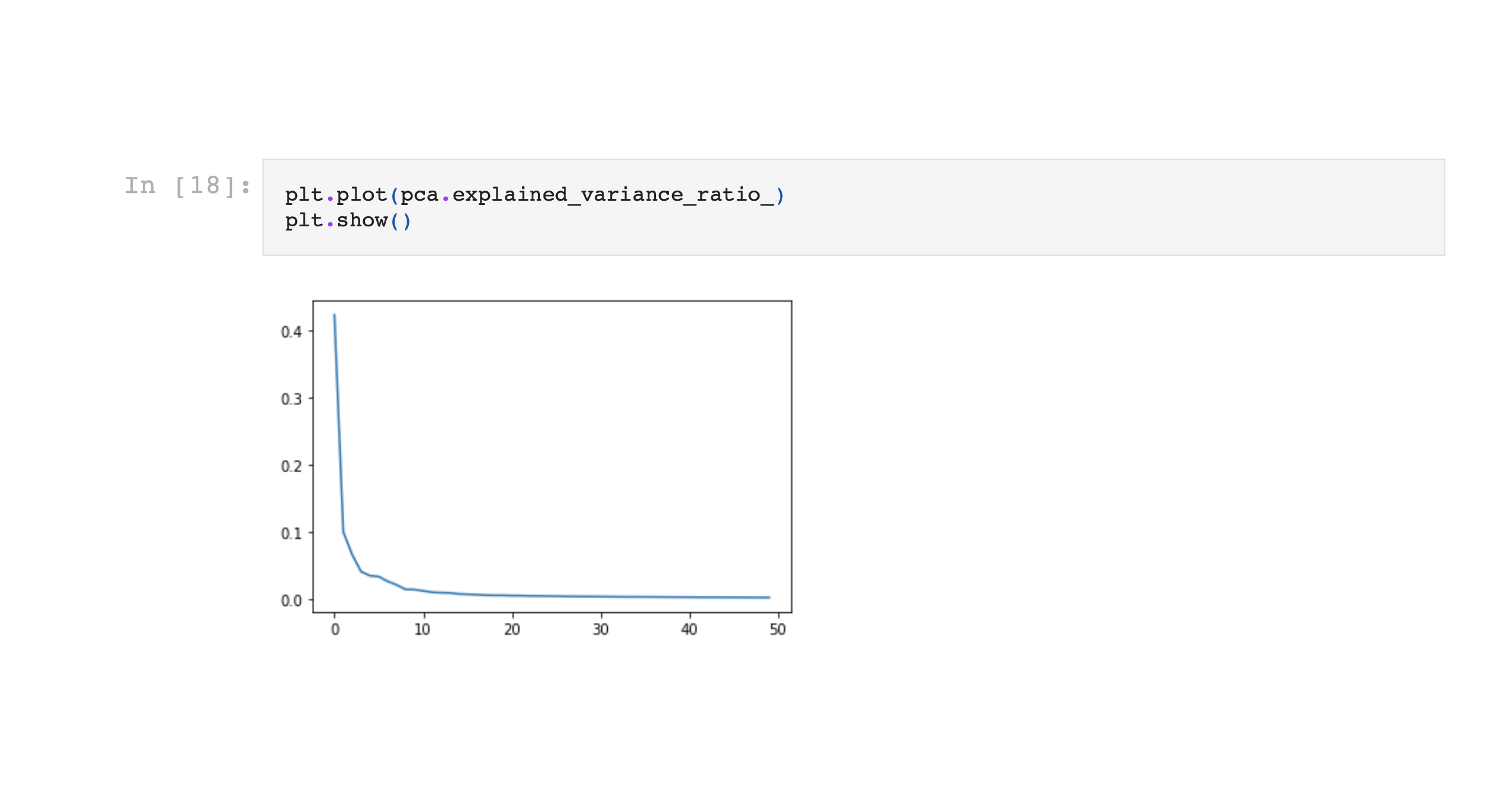Click the word show in second line
Image resolution: width=1512 pixels, height=785 pixels.
point(362,220)
